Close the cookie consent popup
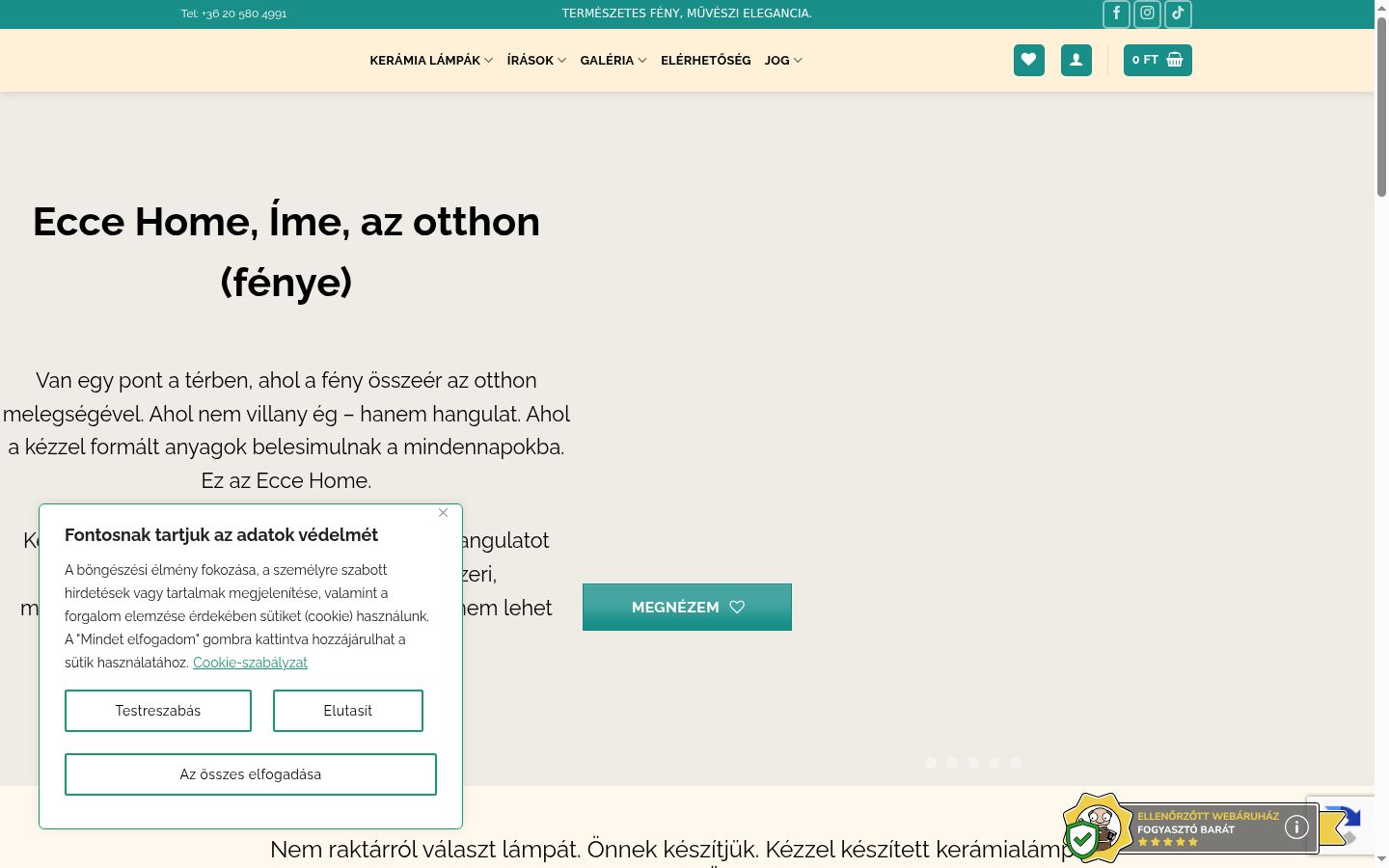The height and width of the screenshot is (868, 1389). tap(443, 513)
